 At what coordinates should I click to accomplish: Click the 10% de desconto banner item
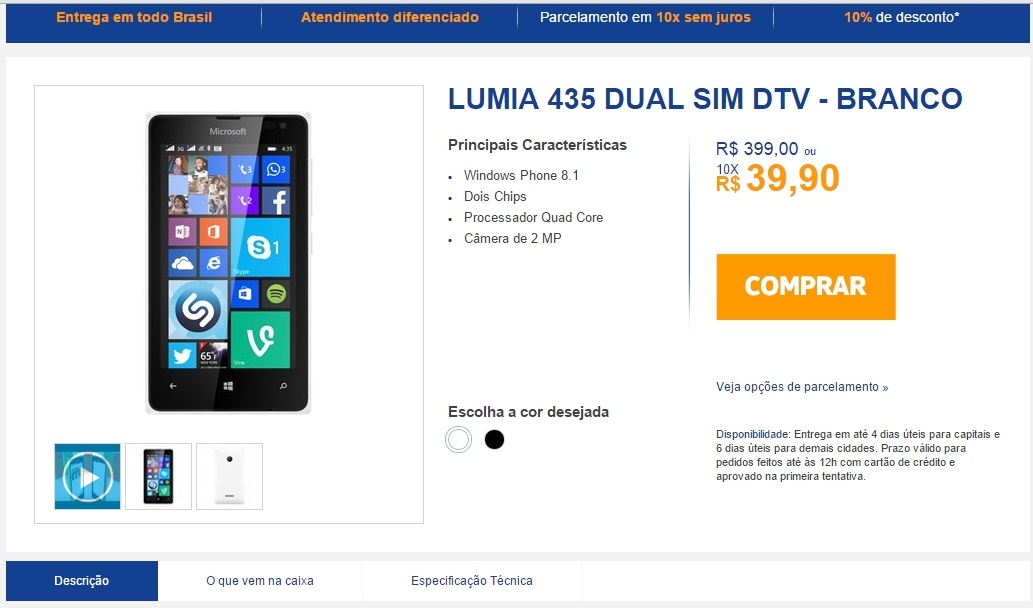(901, 17)
